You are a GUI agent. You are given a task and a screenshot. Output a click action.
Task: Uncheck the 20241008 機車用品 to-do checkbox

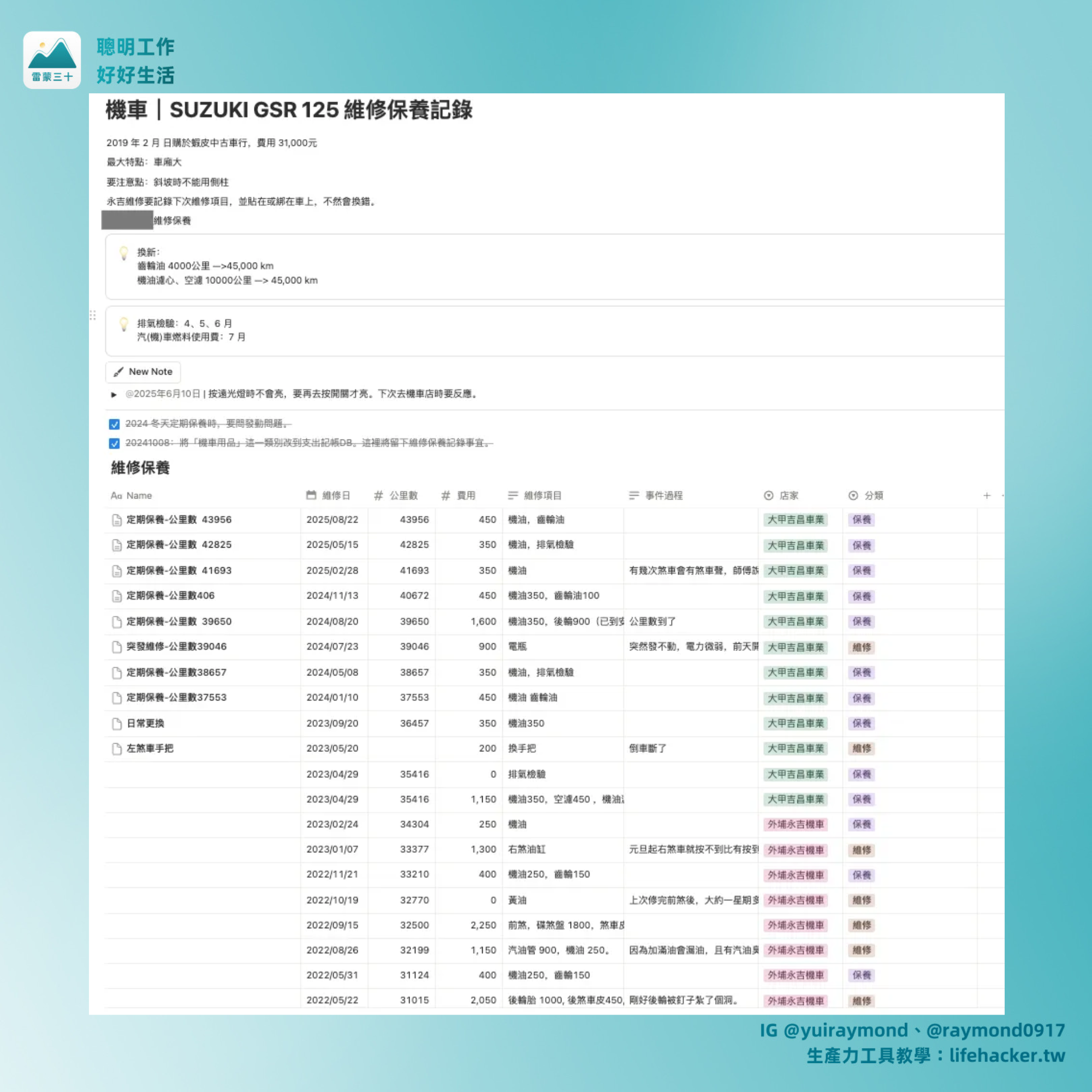[114, 443]
